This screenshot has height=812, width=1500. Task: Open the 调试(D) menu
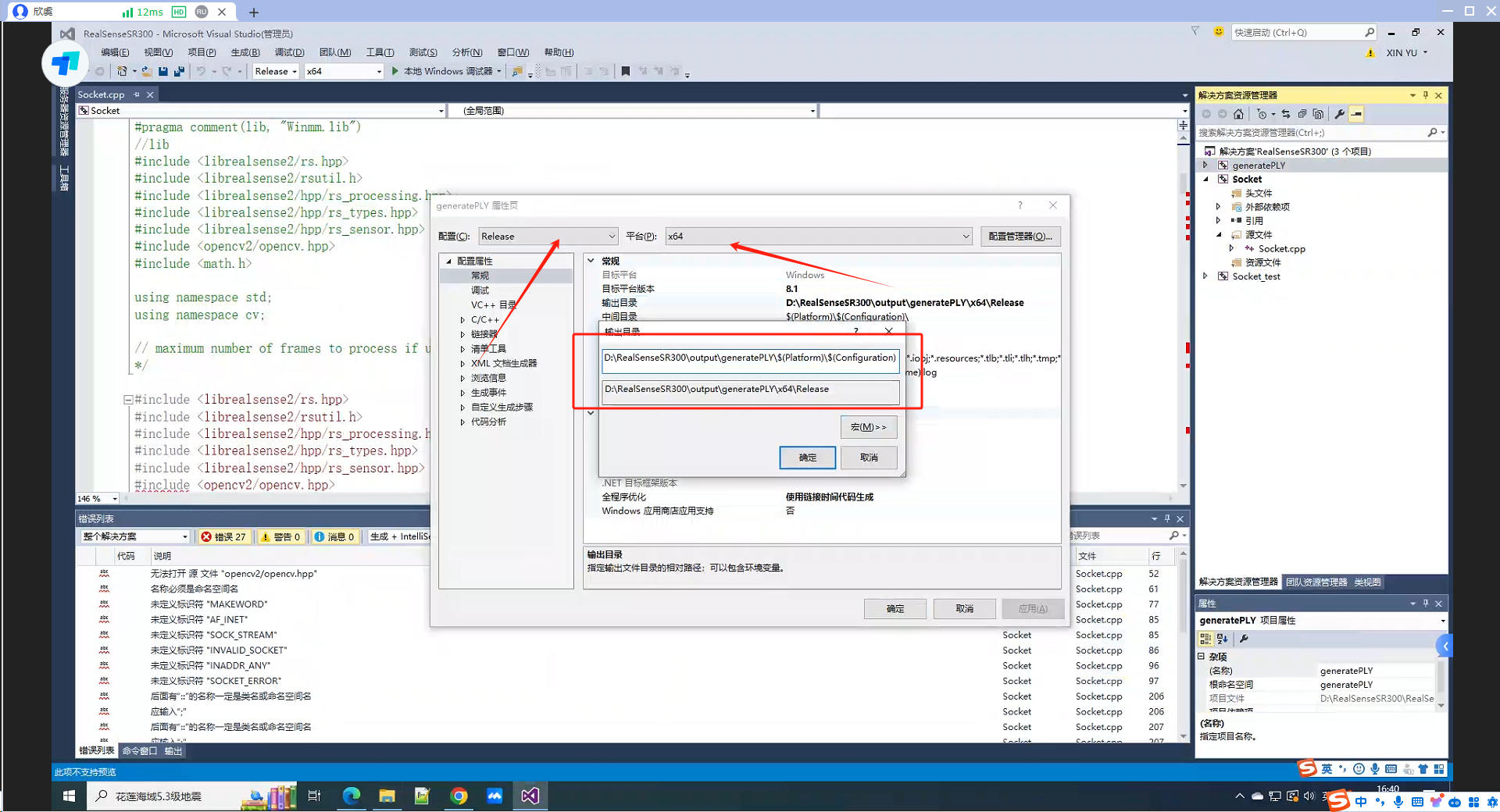[289, 52]
